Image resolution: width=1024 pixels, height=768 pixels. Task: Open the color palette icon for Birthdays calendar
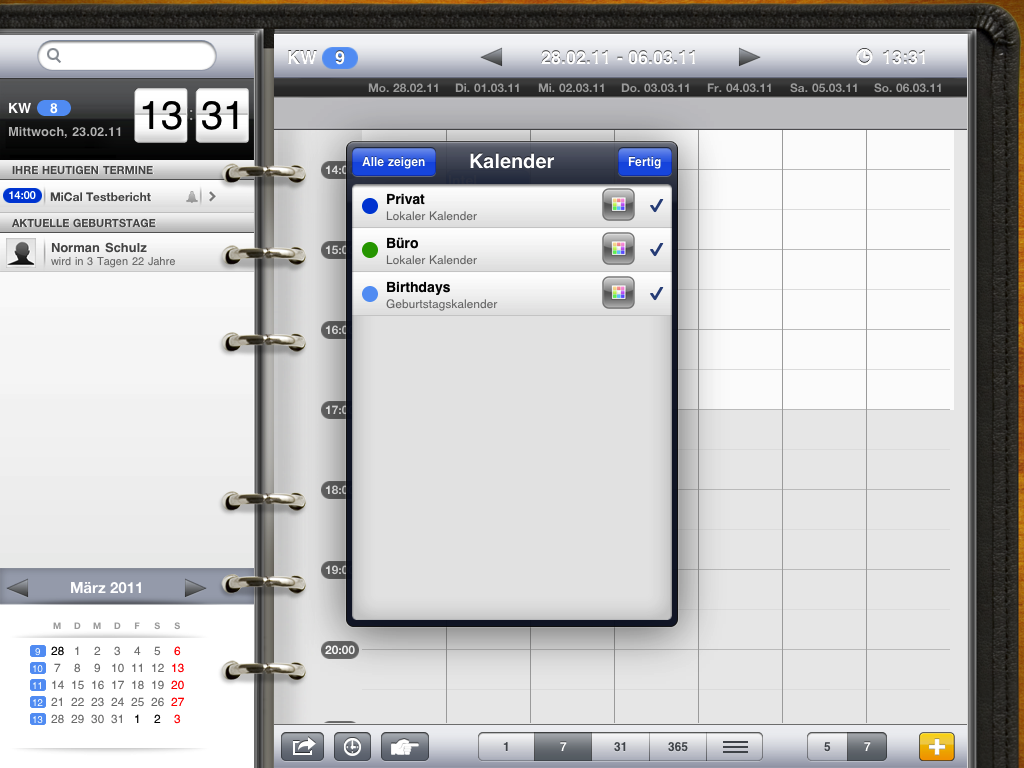point(617,292)
